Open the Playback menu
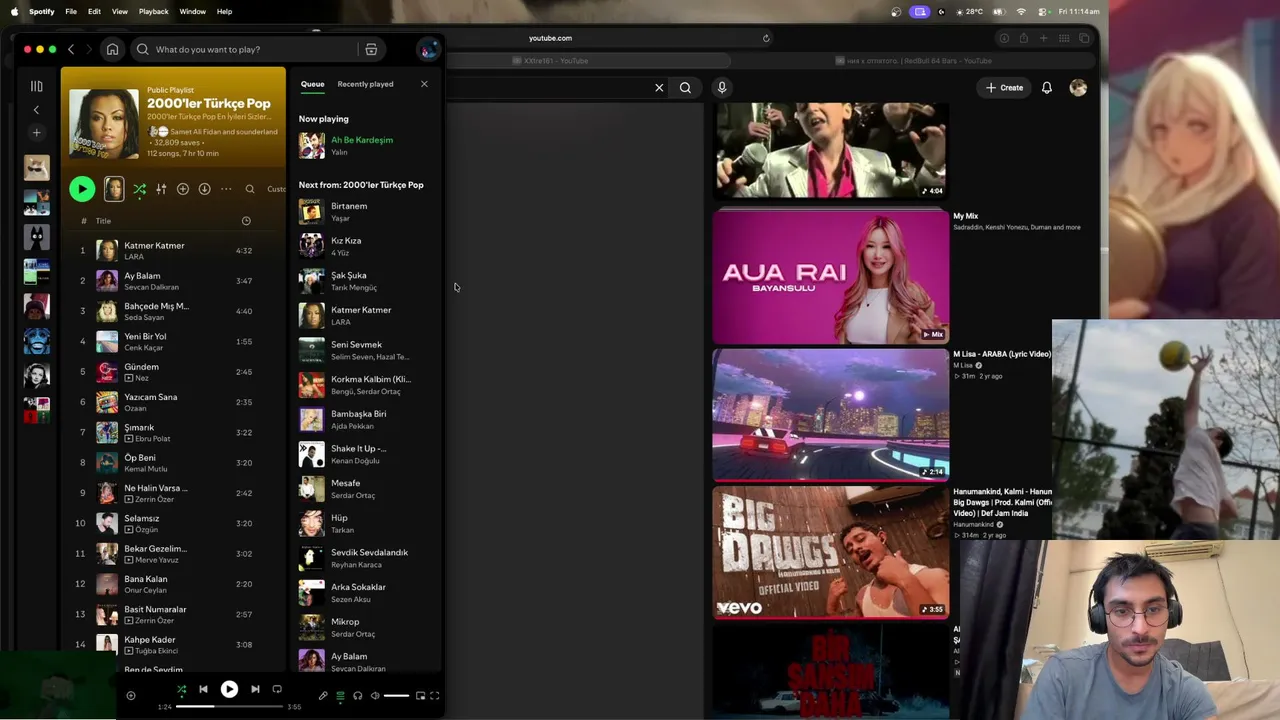The image size is (1280, 720). coord(153,12)
